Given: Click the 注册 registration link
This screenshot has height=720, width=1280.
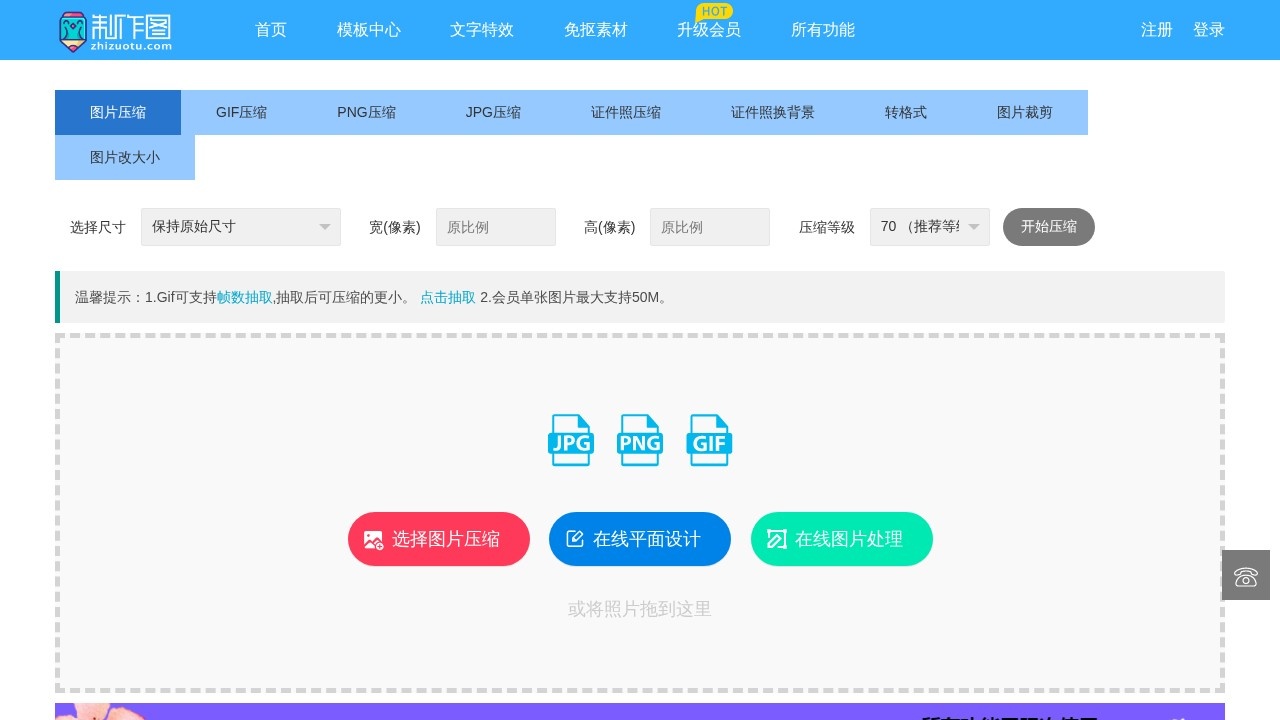Looking at the screenshot, I should coord(1156,30).
